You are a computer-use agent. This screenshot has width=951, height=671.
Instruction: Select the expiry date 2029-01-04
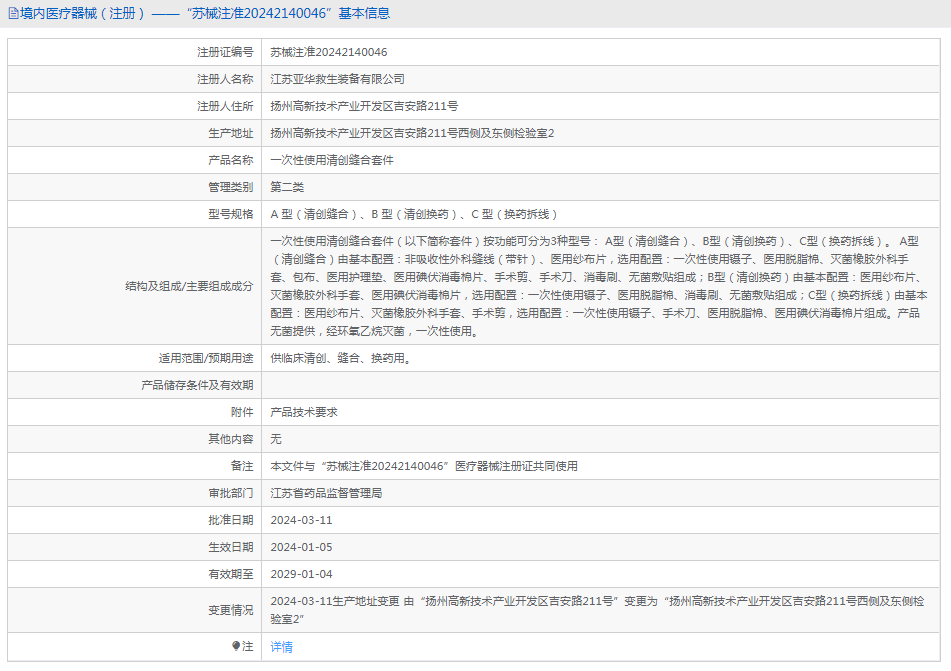[301, 574]
